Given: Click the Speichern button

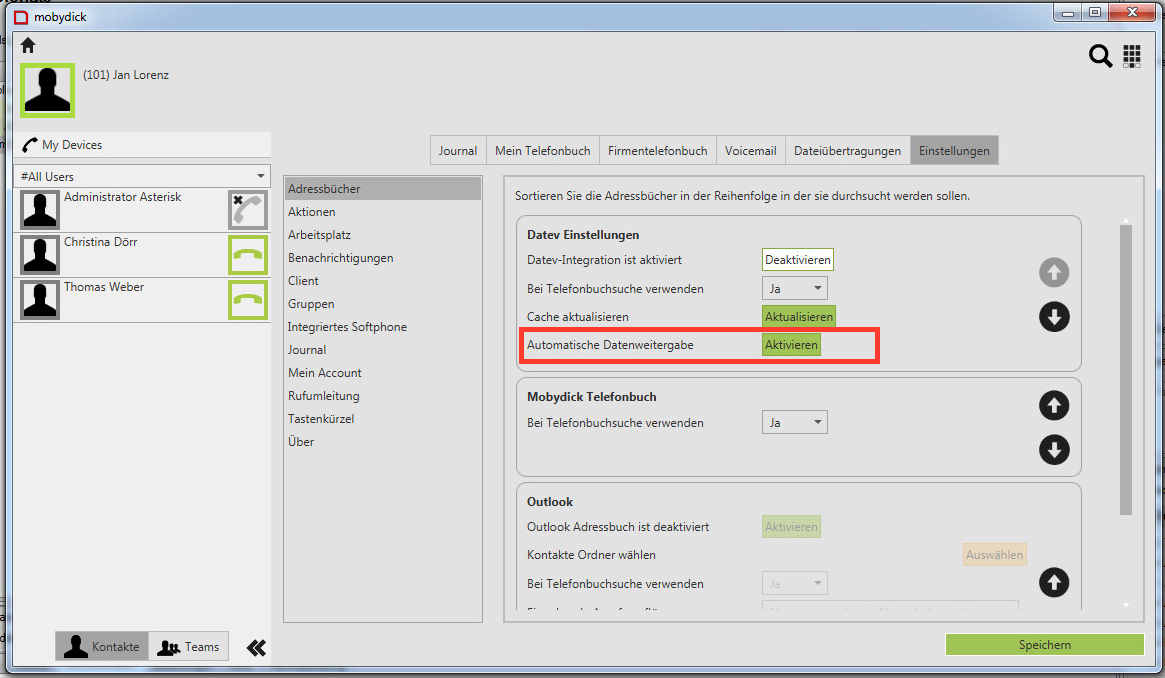Looking at the screenshot, I should point(1044,644).
